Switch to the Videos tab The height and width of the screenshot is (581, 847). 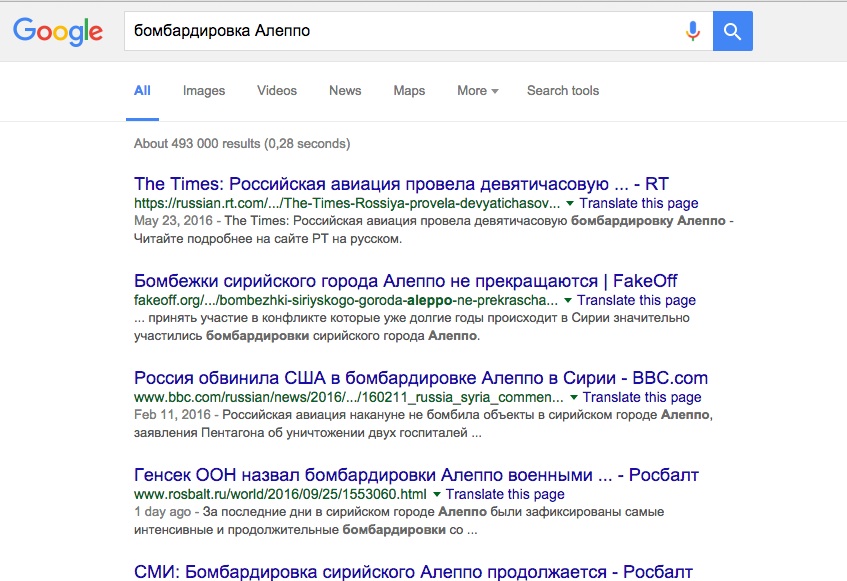point(276,90)
